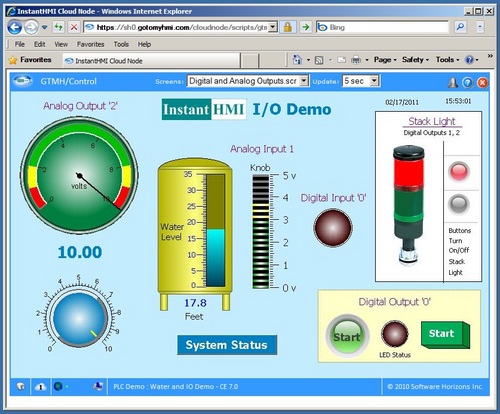Screen dimensions: 500x414
Task: Click the 10.00 analog output value
Action: click(80, 252)
